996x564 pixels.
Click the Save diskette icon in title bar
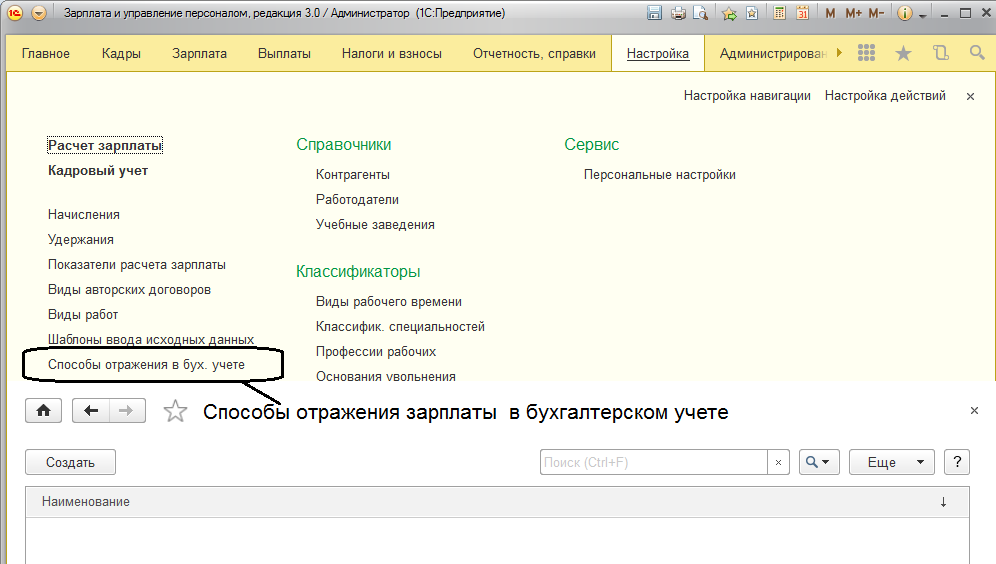tap(655, 14)
